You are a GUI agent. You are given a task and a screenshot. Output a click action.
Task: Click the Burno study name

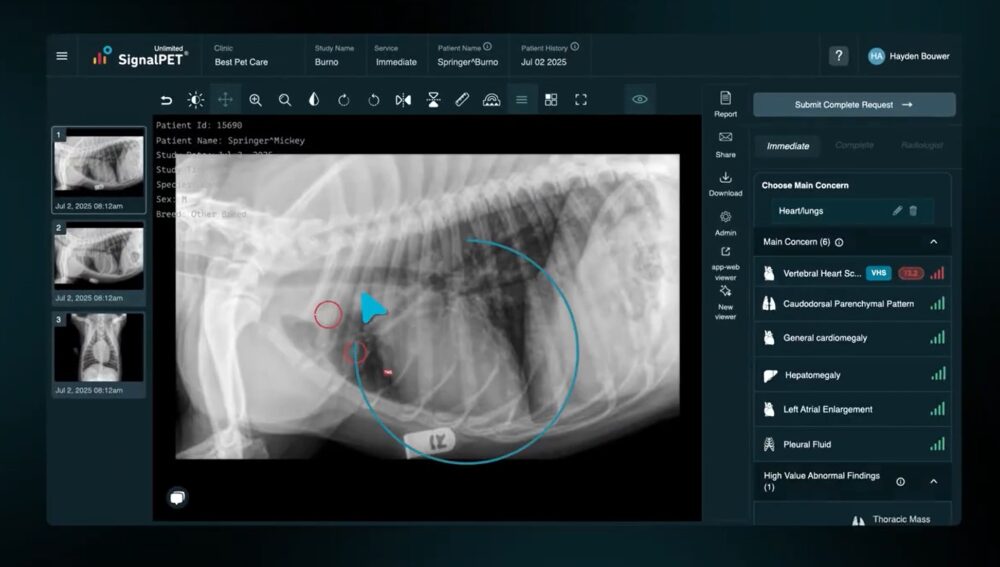pyautogui.click(x=327, y=62)
